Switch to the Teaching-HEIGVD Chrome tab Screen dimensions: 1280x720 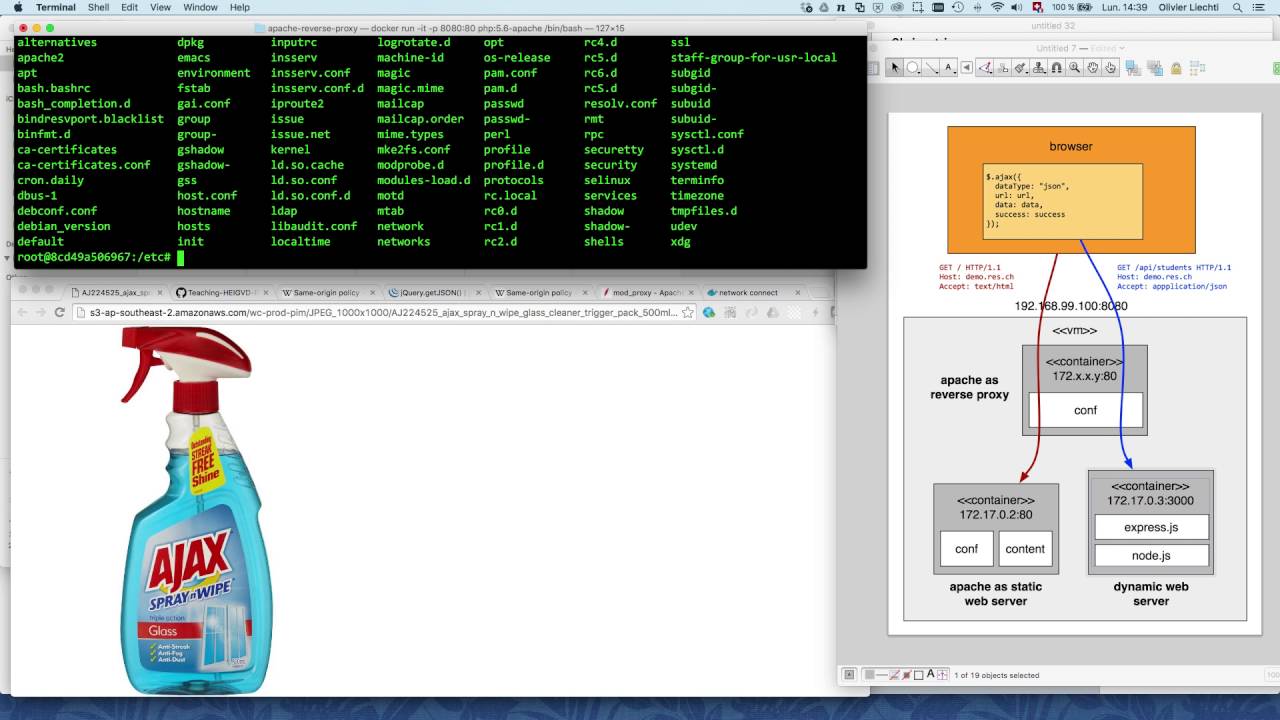coord(222,292)
